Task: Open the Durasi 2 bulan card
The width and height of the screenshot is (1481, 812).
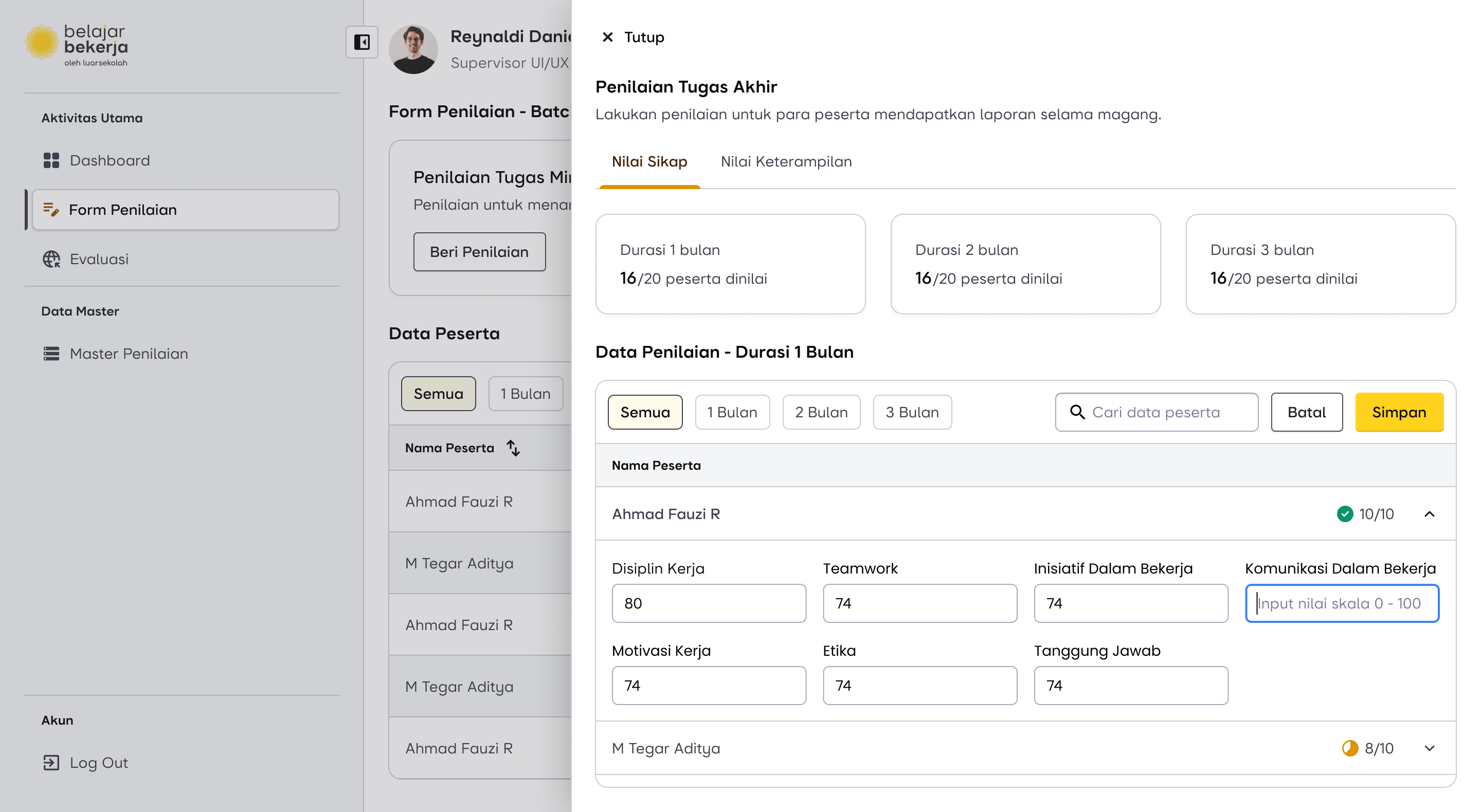Action: (1025, 264)
